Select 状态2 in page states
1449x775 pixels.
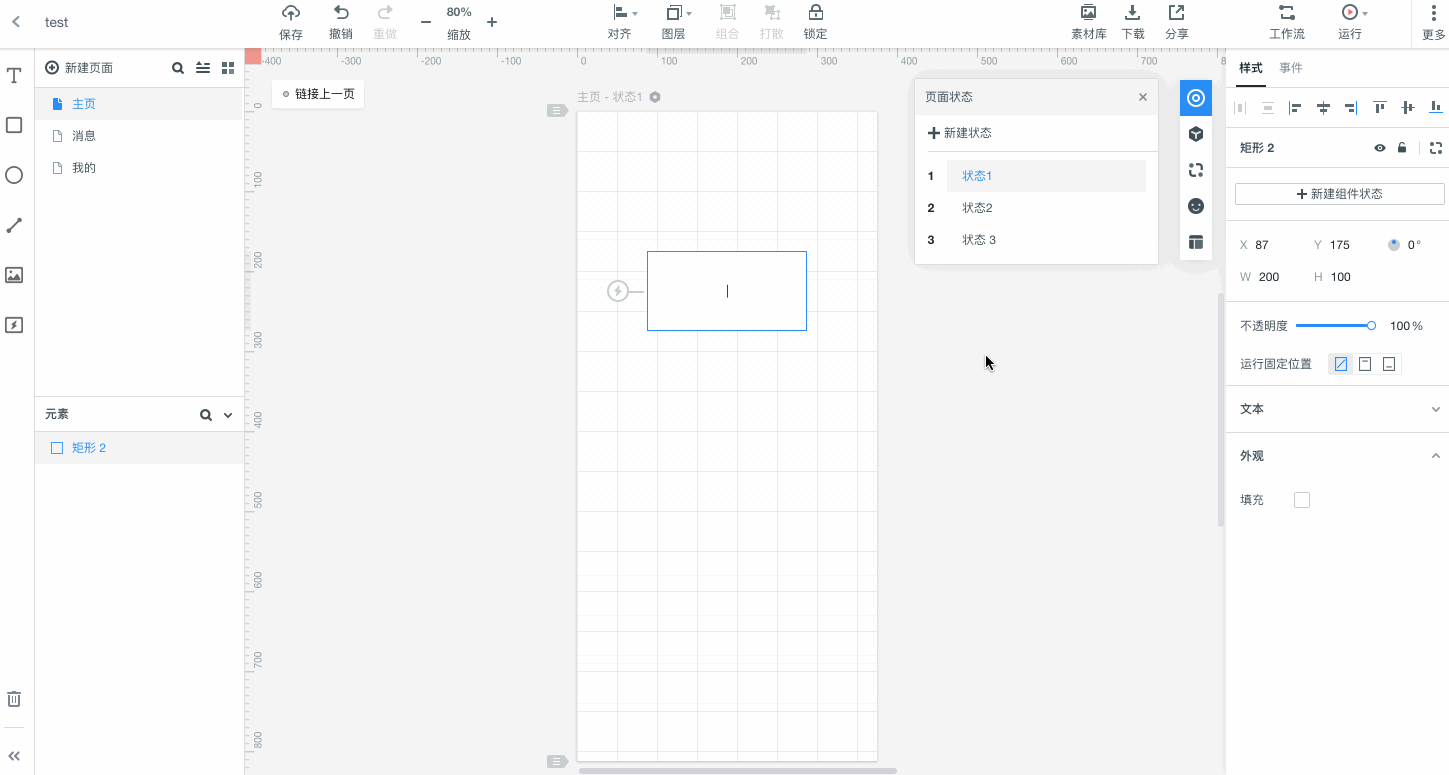coord(1046,208)
